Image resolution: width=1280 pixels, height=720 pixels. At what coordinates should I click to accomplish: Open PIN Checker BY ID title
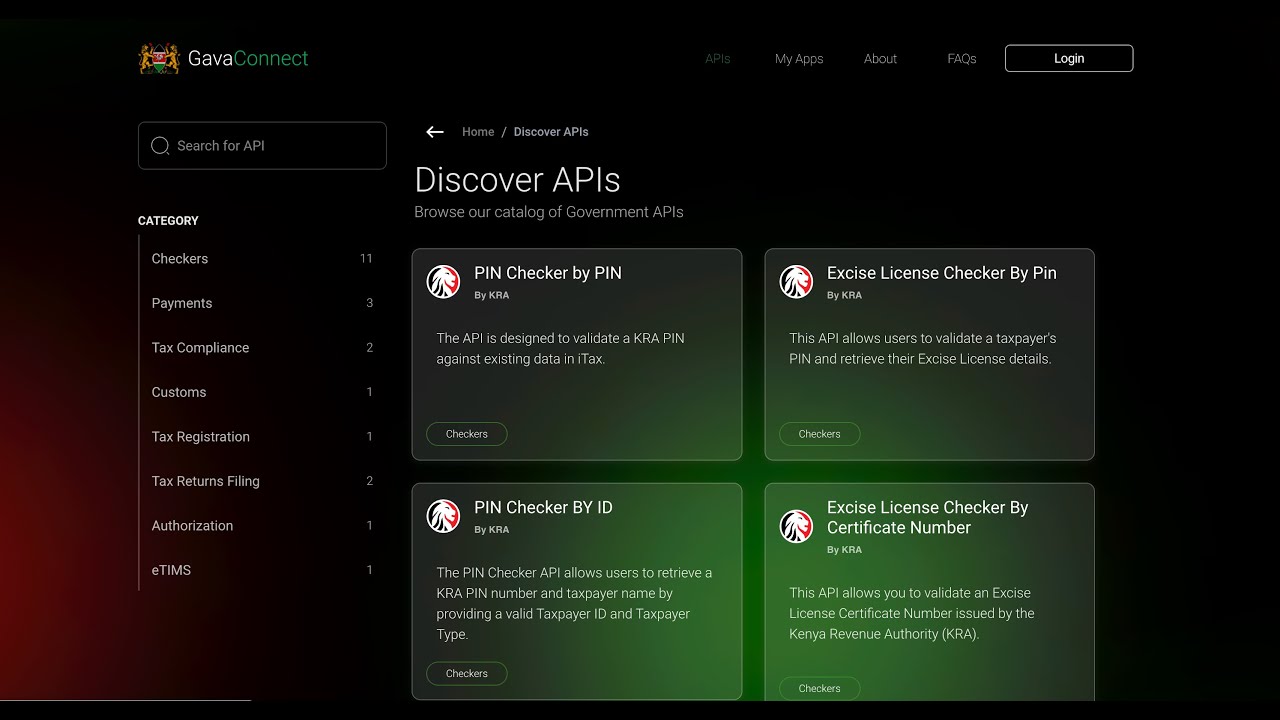(543, 508)
